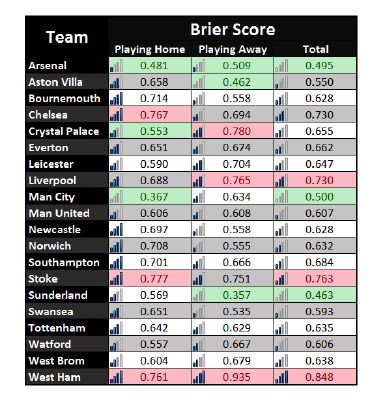Click bar icon in Sunderland Playing Away cell

199,295
